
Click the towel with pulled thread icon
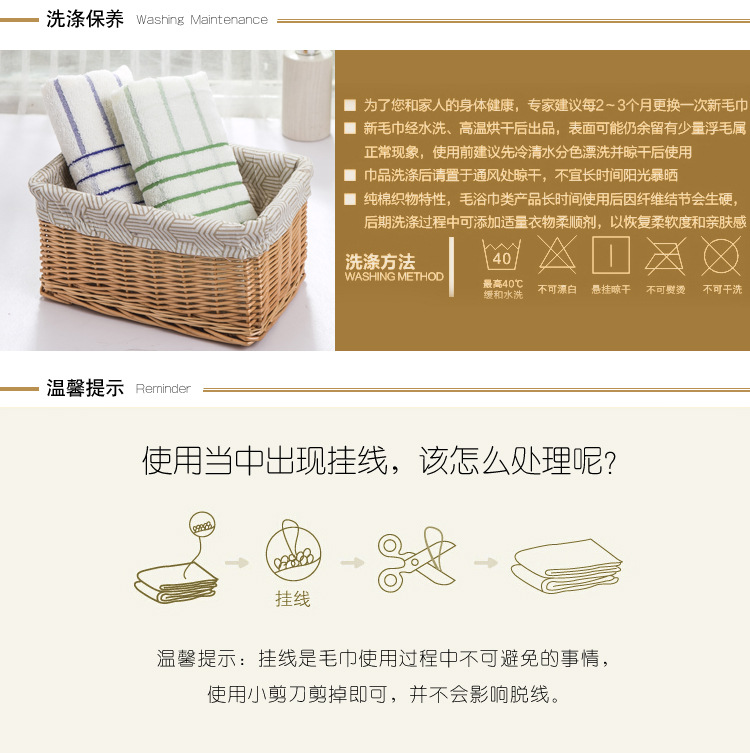tap(177, 557)
